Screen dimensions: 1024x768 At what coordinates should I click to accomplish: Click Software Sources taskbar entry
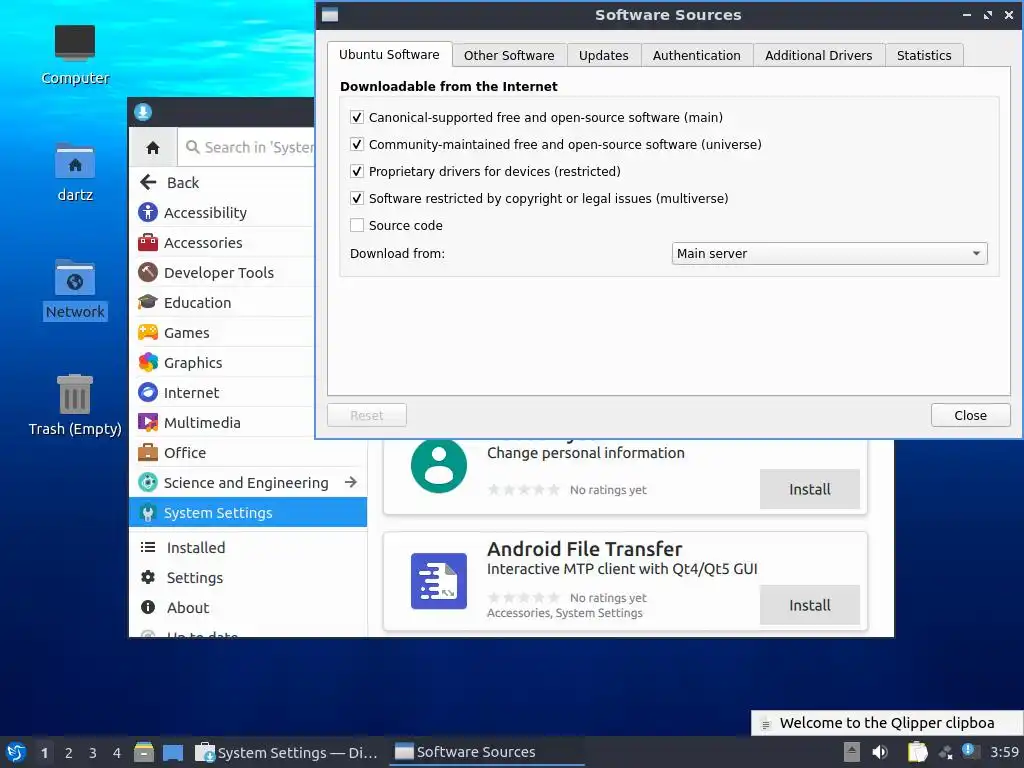coord(487,752)
